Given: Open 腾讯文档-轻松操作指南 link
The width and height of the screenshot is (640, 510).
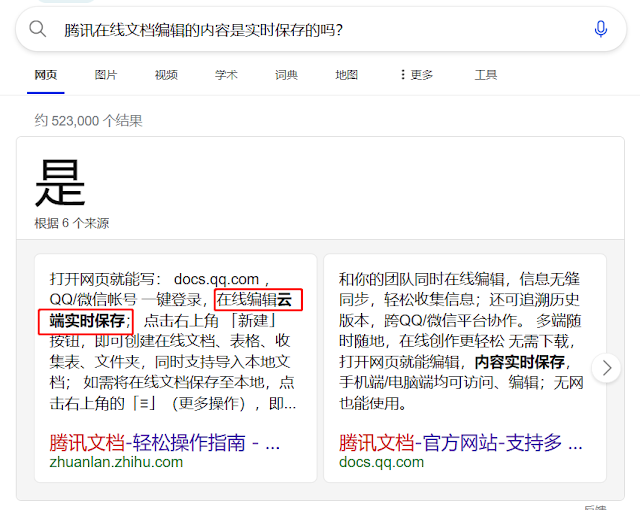Looking at the screenshot, I should pyautogui.click(x=164, y=443).
